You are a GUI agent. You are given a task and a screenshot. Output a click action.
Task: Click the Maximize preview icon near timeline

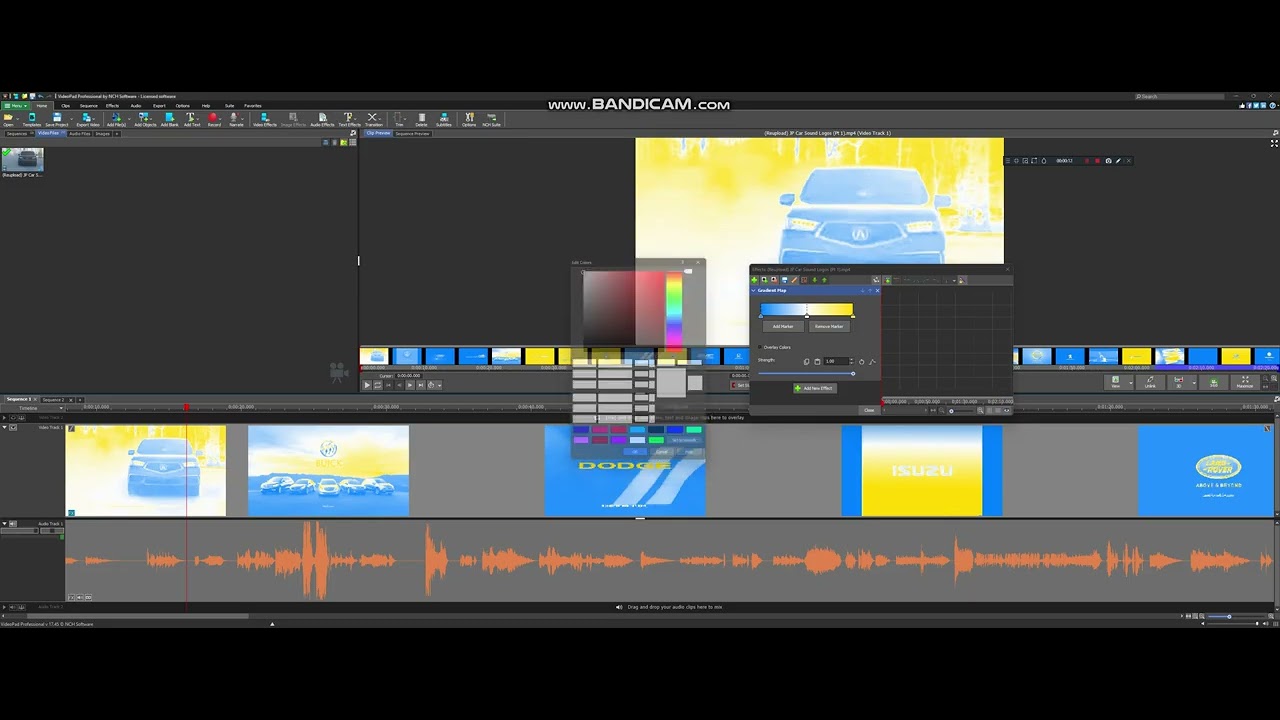[1245, 381]
